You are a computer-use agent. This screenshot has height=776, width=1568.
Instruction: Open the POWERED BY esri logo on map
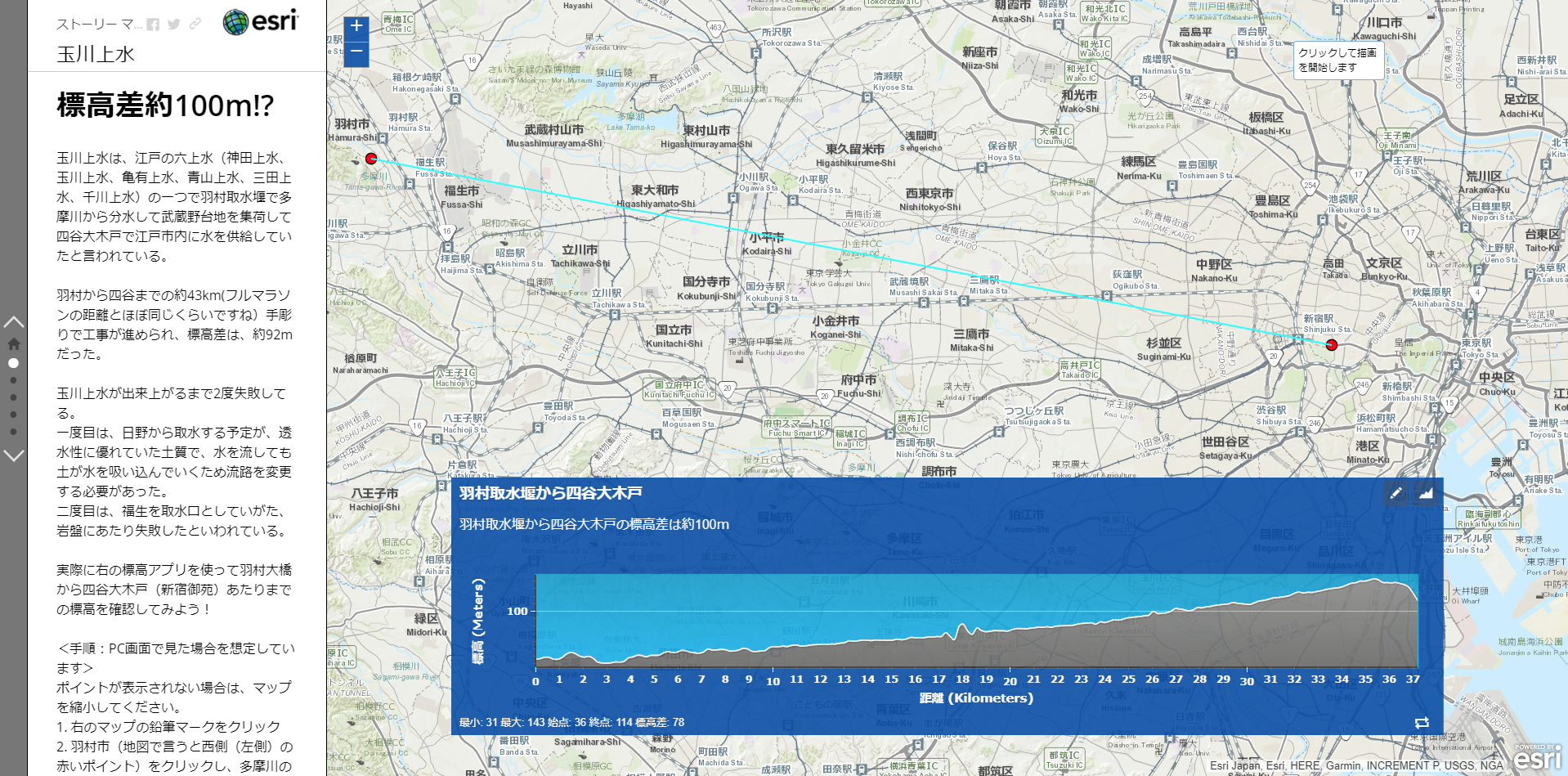coord(1536,758)
